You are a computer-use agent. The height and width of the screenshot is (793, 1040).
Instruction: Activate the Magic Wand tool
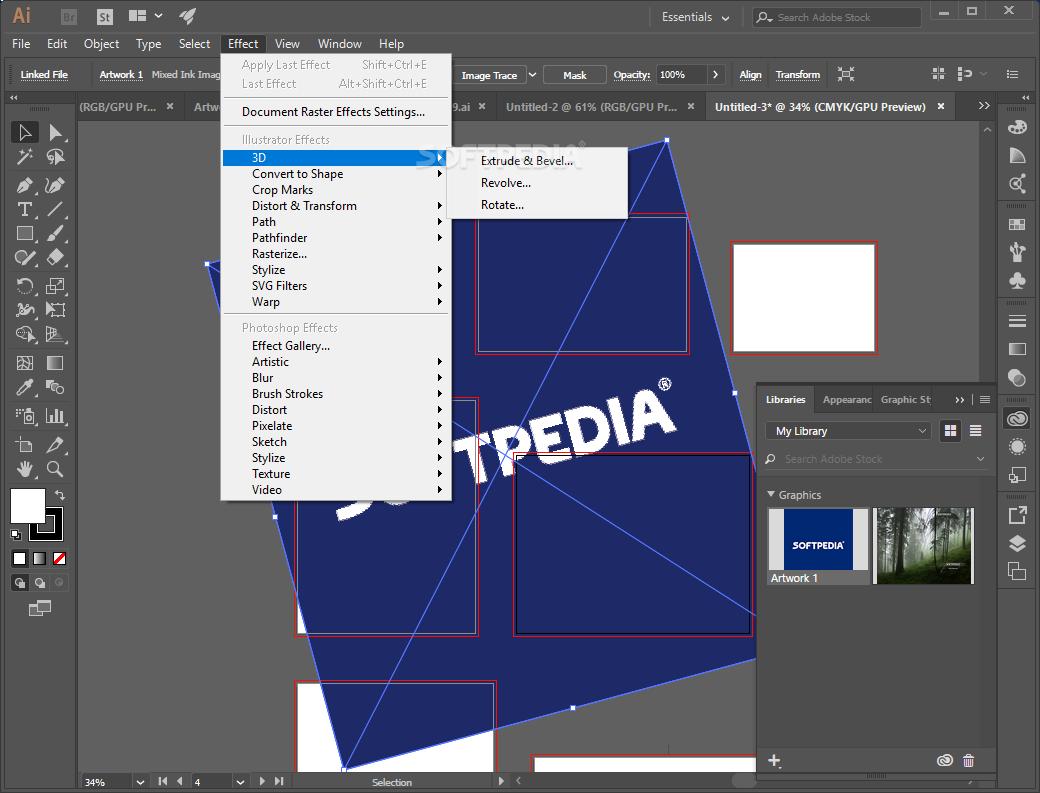point(25,157)
